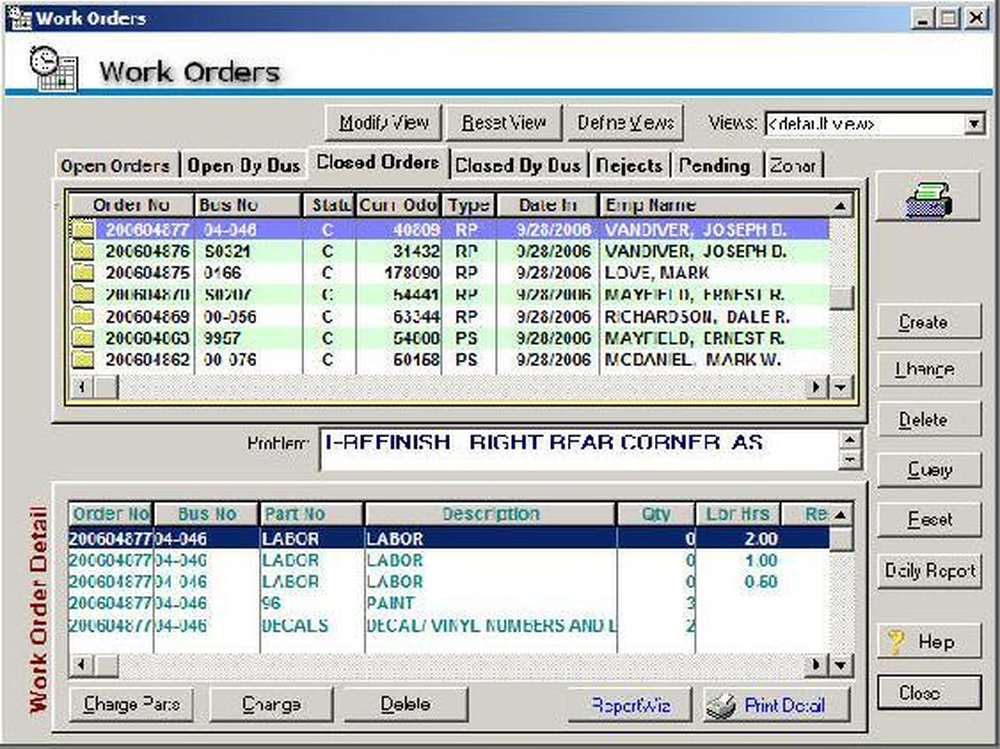Click orders list horizontal scroll right arrow

pos(816,387)
